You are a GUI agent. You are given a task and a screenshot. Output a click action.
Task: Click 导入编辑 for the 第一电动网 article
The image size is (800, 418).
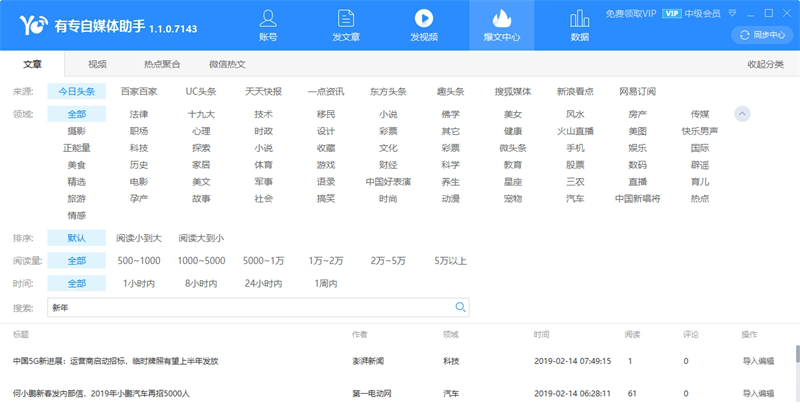tap(758, 394)
